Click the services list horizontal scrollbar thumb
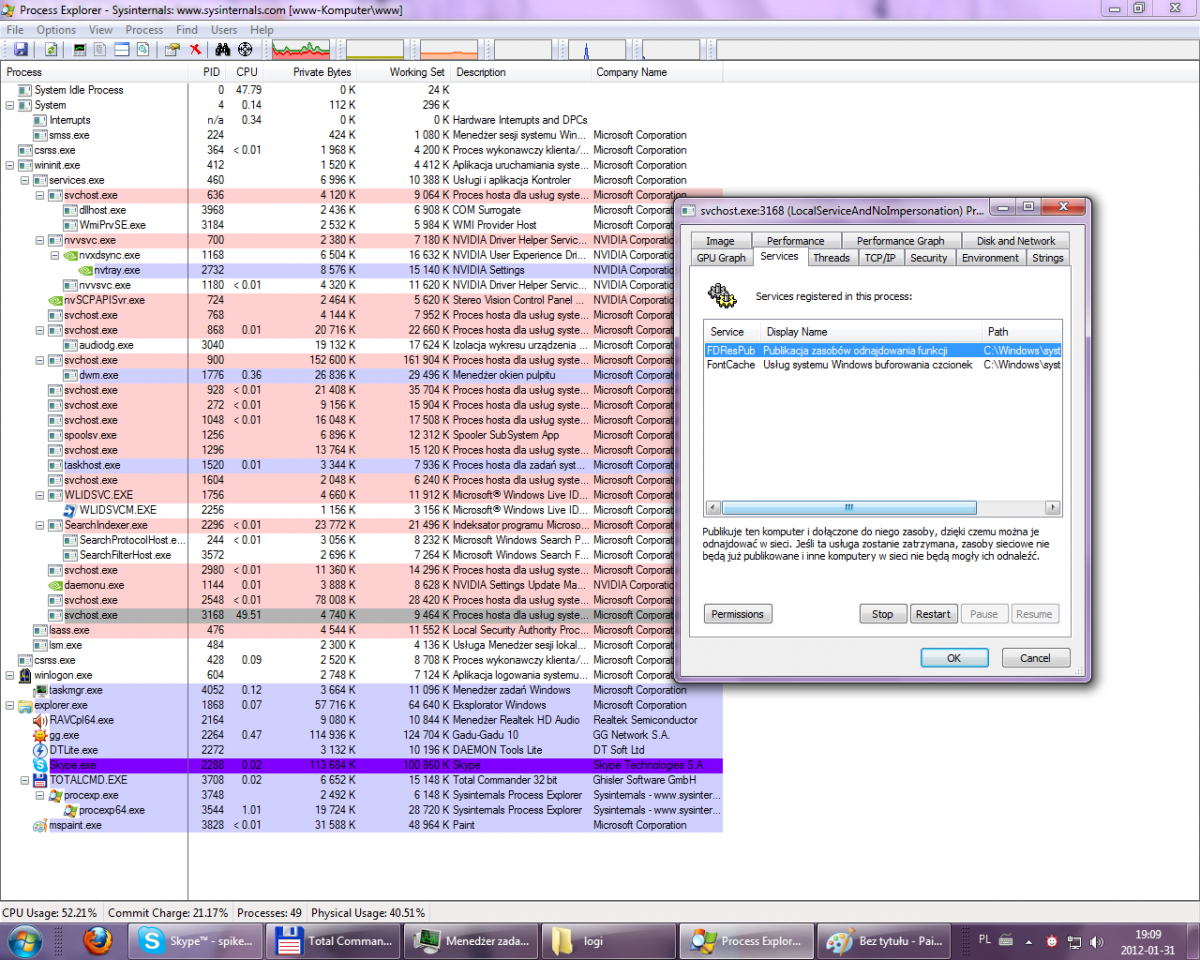Image resolution: width=1200 pixels, height=960 pixels. click(849, 507)
